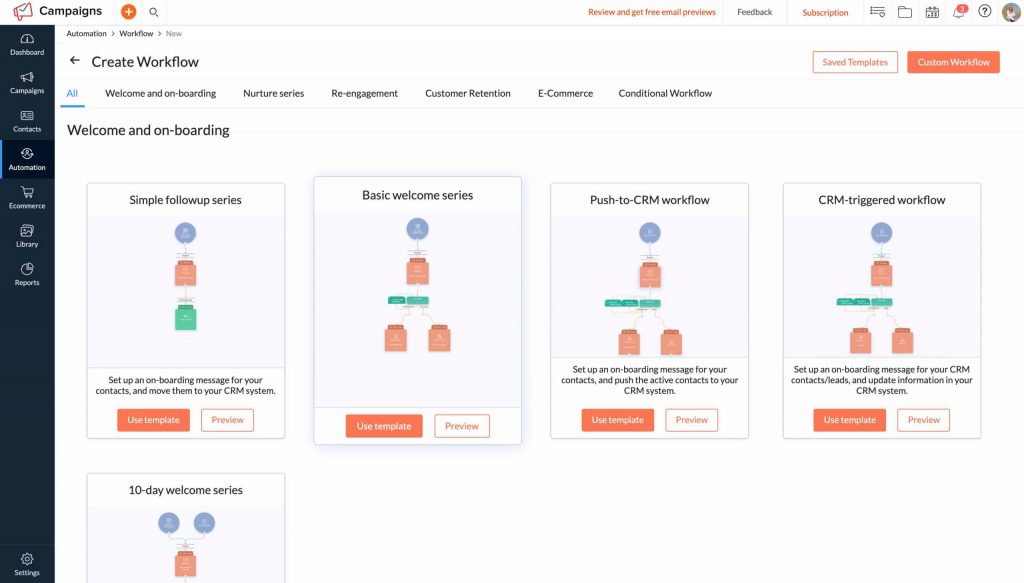Open the list view icon in the top bar
This screenshot has height=583, width=1024.
(878, 12)
